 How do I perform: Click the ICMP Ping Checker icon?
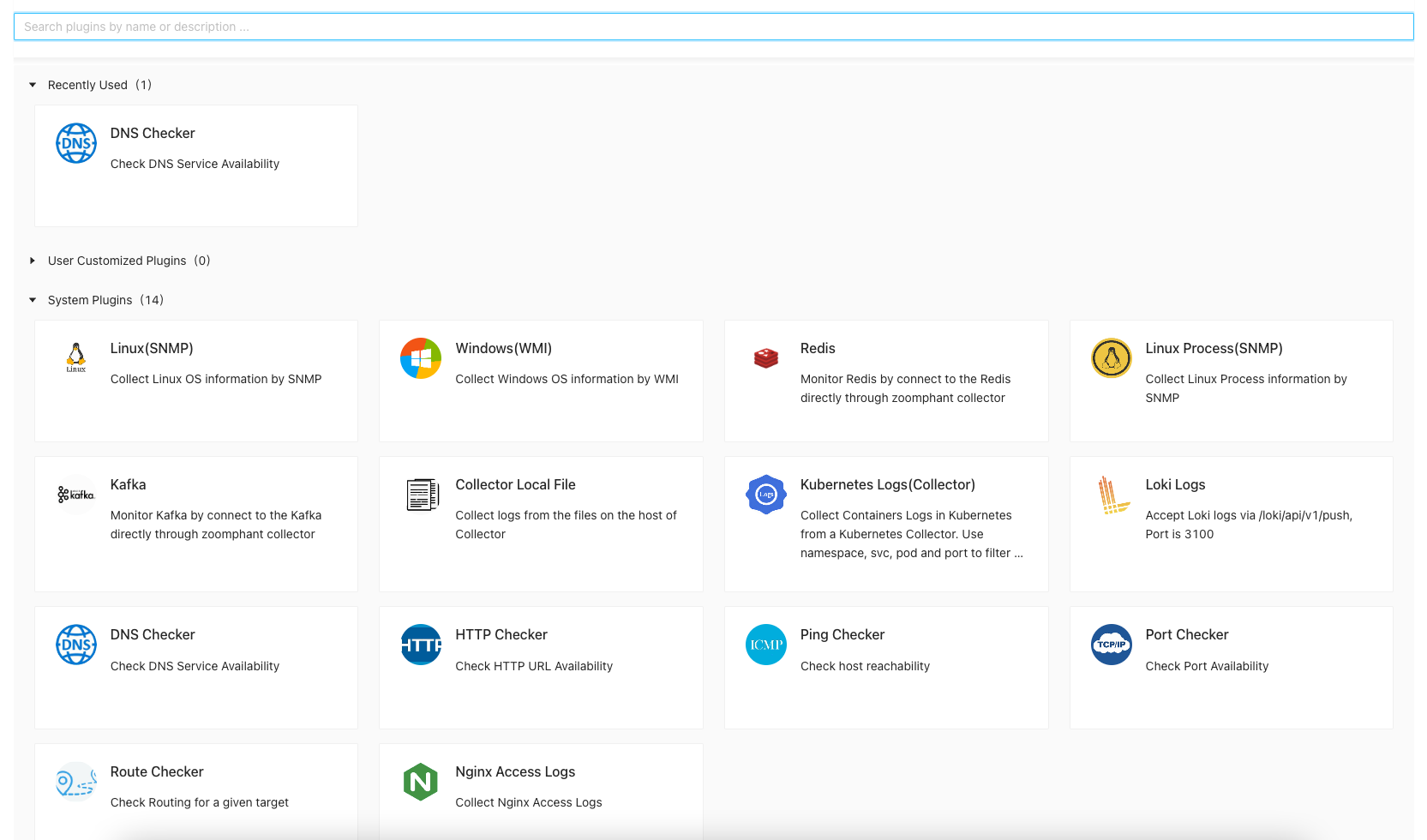tap(765, 645)
